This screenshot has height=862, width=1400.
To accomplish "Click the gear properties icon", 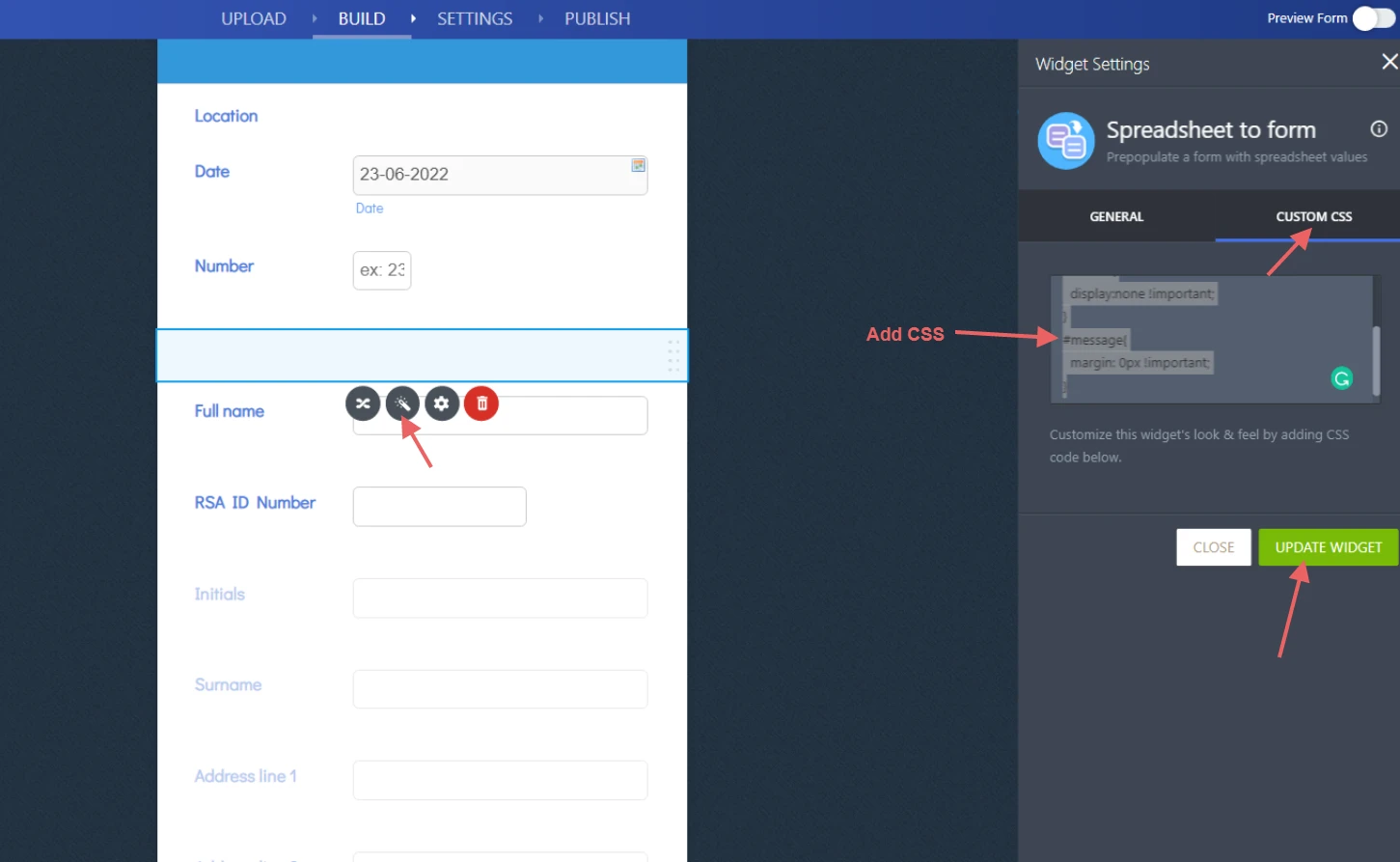I will (442, 403).
